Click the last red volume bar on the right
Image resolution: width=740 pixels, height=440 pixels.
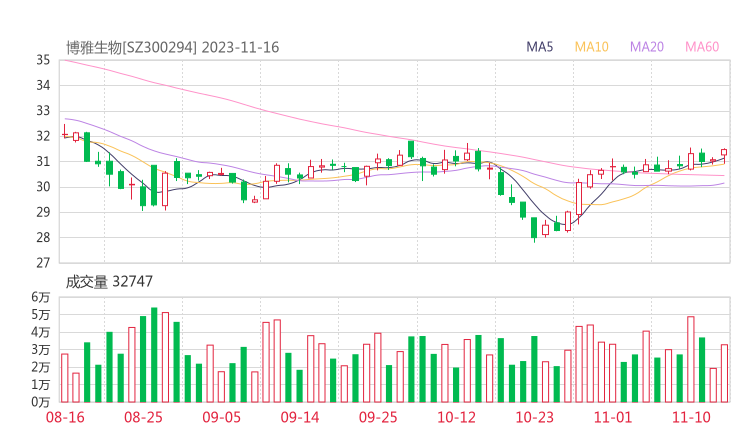click(x=724, y=373)
